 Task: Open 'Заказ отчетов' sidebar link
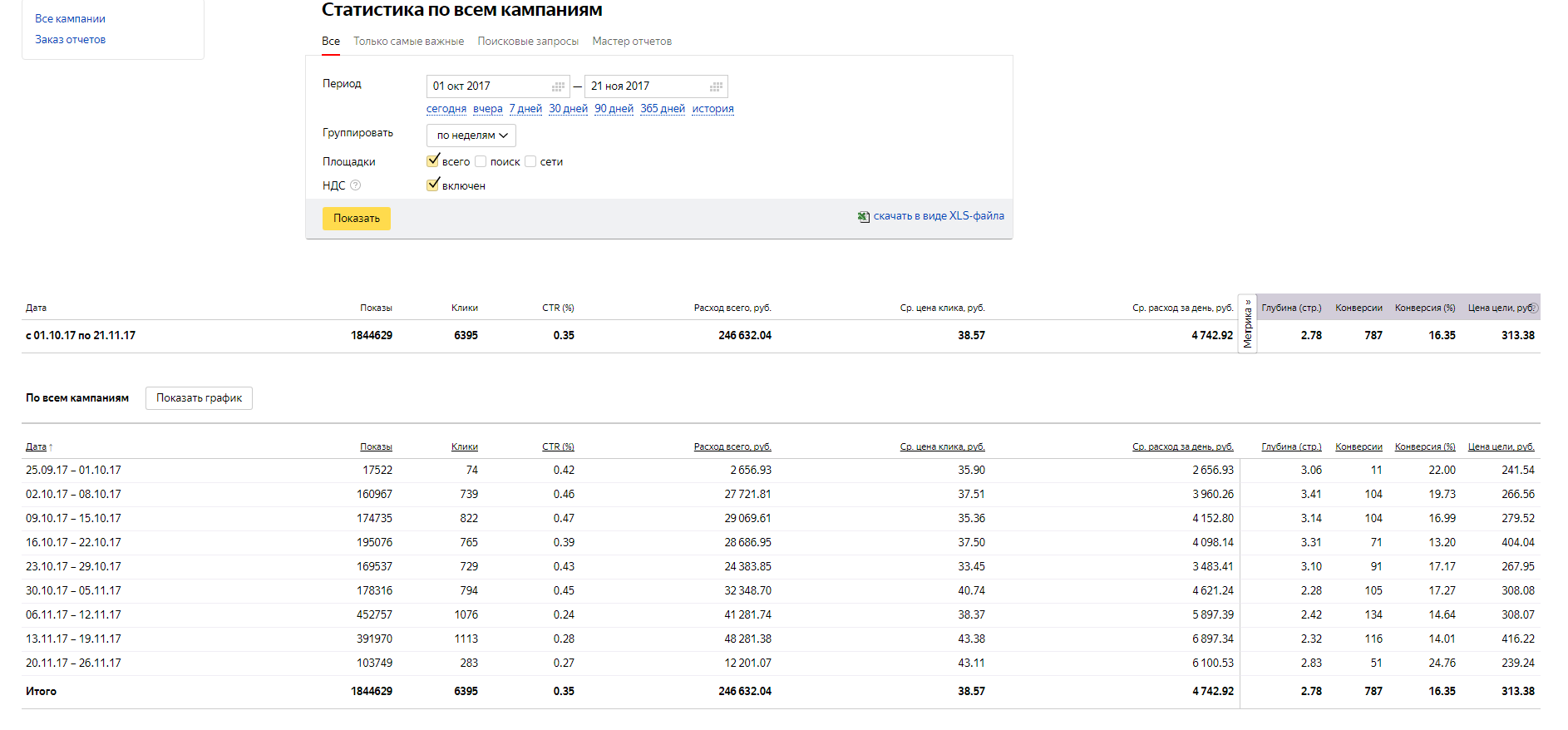tap(70, 39)
